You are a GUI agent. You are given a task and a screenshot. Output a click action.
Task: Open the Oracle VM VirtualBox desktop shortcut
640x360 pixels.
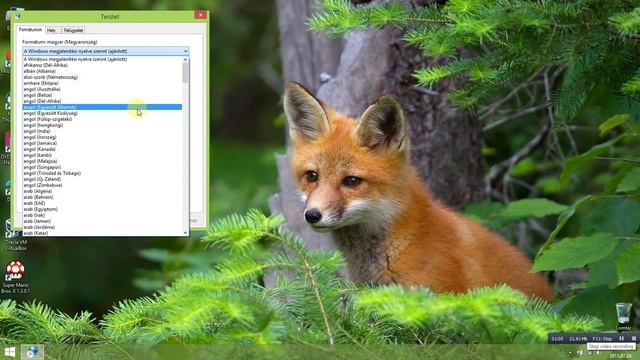(x=15, y=235)
